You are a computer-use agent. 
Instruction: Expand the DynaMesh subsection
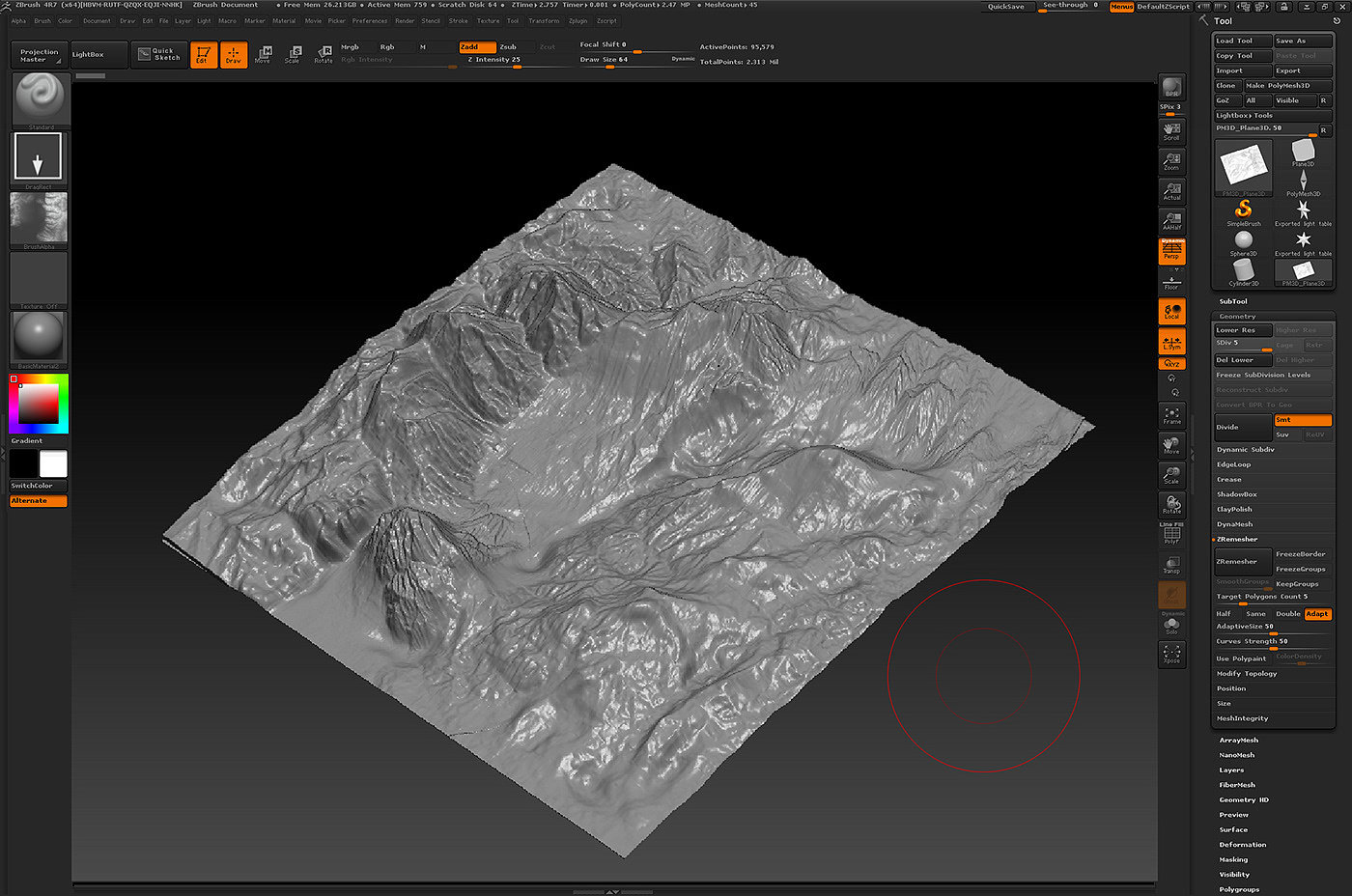pos(1234,524)
